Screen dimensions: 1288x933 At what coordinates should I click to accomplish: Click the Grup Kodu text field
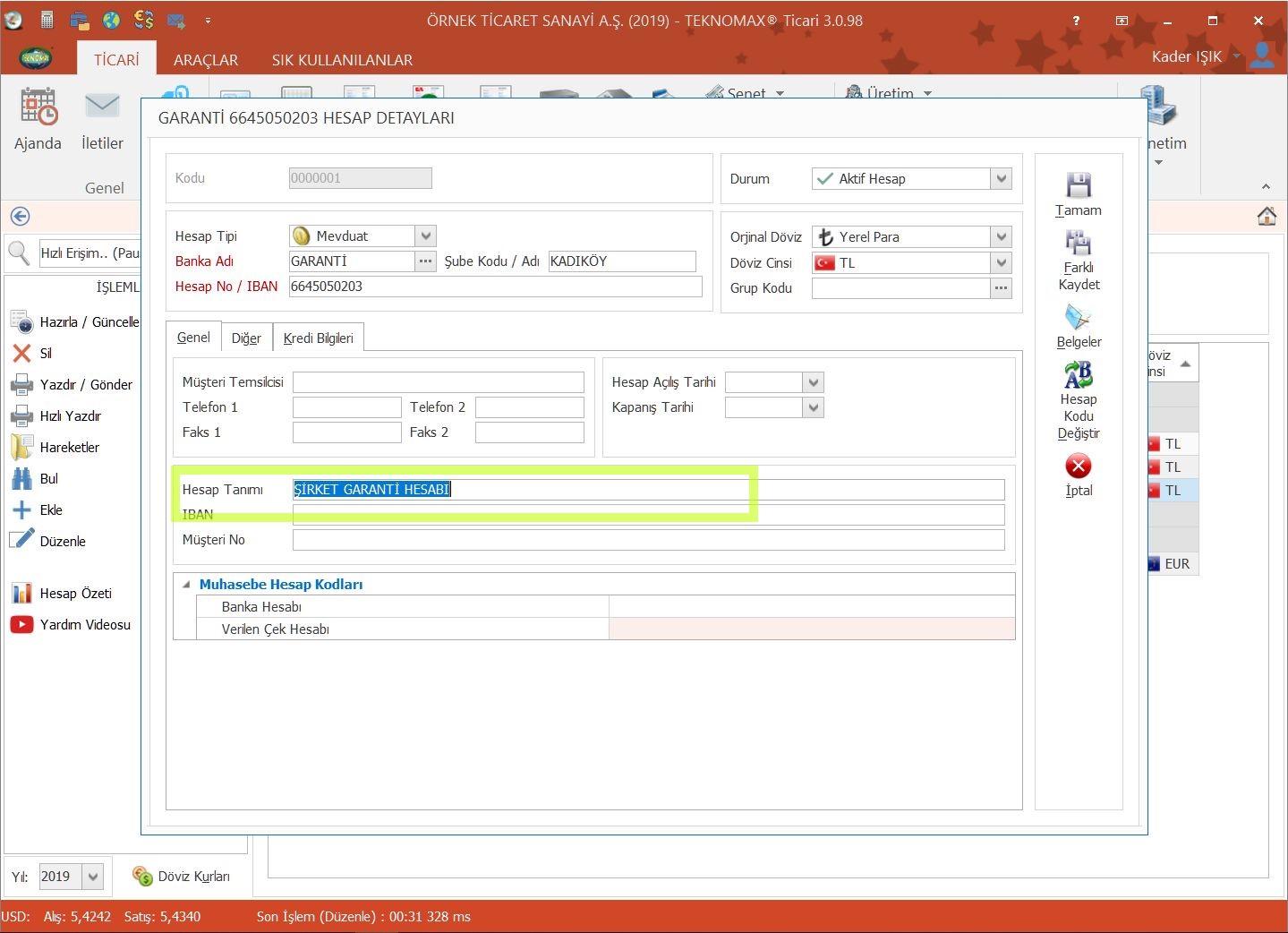[x=901, y=288]
